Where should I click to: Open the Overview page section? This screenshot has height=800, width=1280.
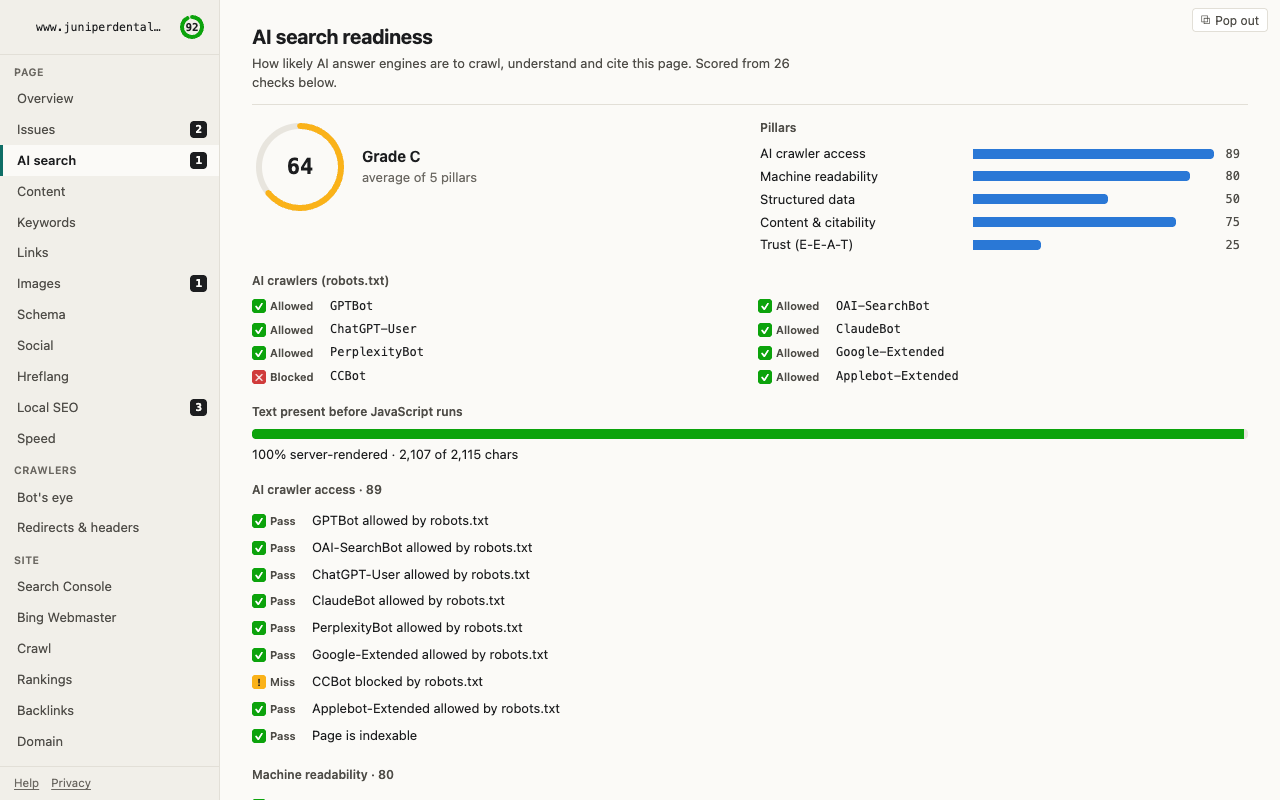(x=109, y=98)
